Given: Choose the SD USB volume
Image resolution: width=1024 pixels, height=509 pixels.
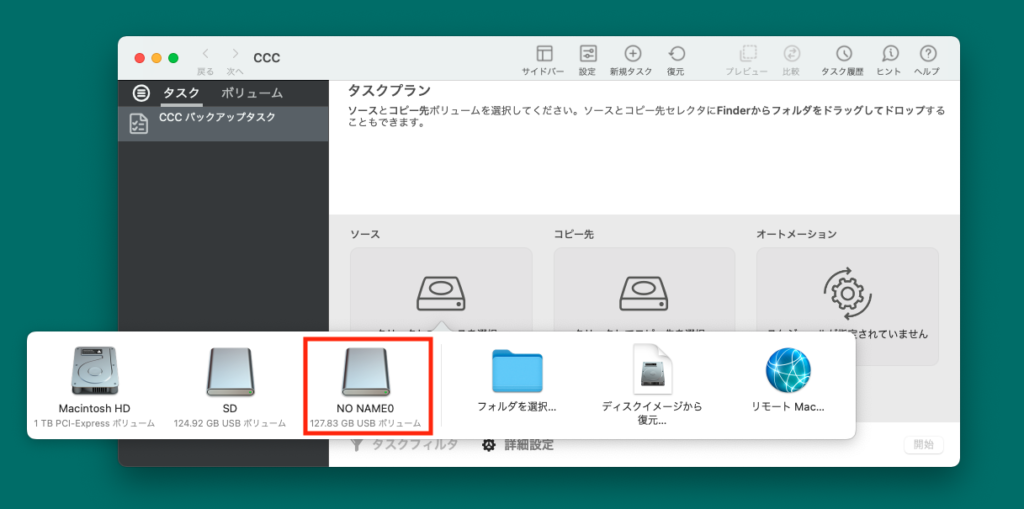Looking at the screenshot, I should click(x=230, y=387).
